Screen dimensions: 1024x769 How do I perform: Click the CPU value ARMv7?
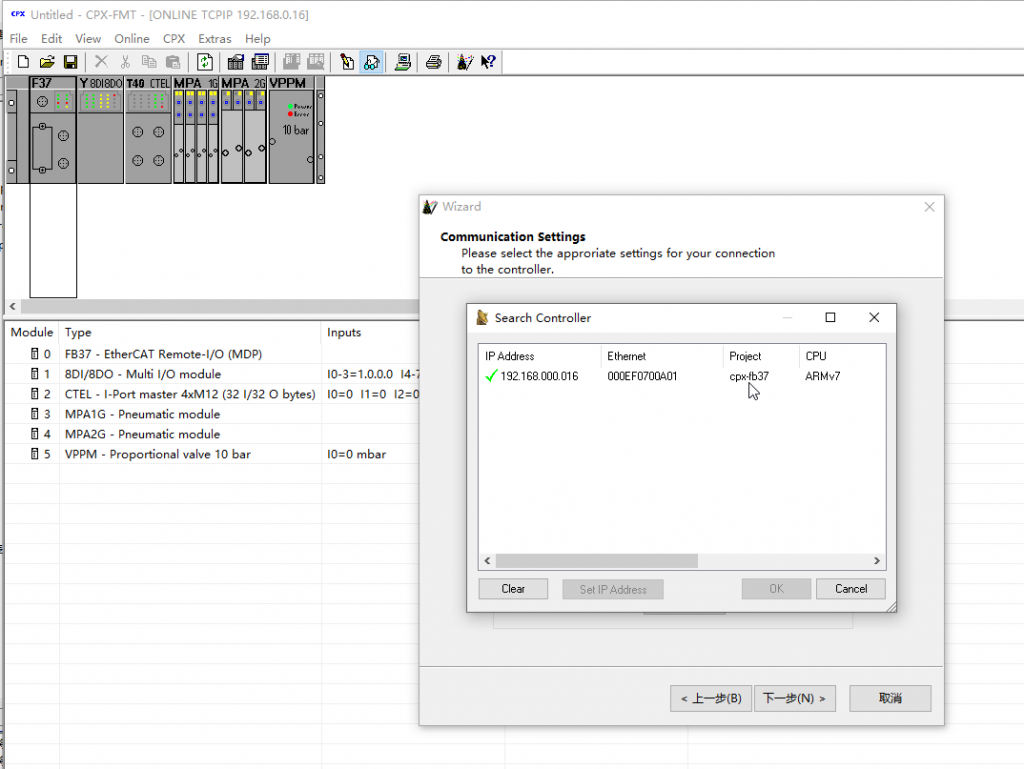(822, 376)
